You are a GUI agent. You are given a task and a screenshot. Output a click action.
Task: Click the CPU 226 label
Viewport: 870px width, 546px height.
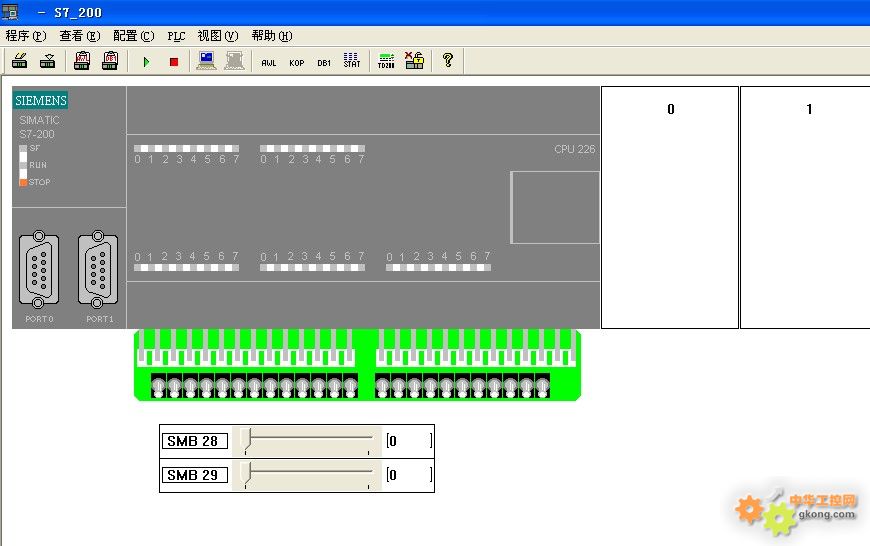coord(574,149)
